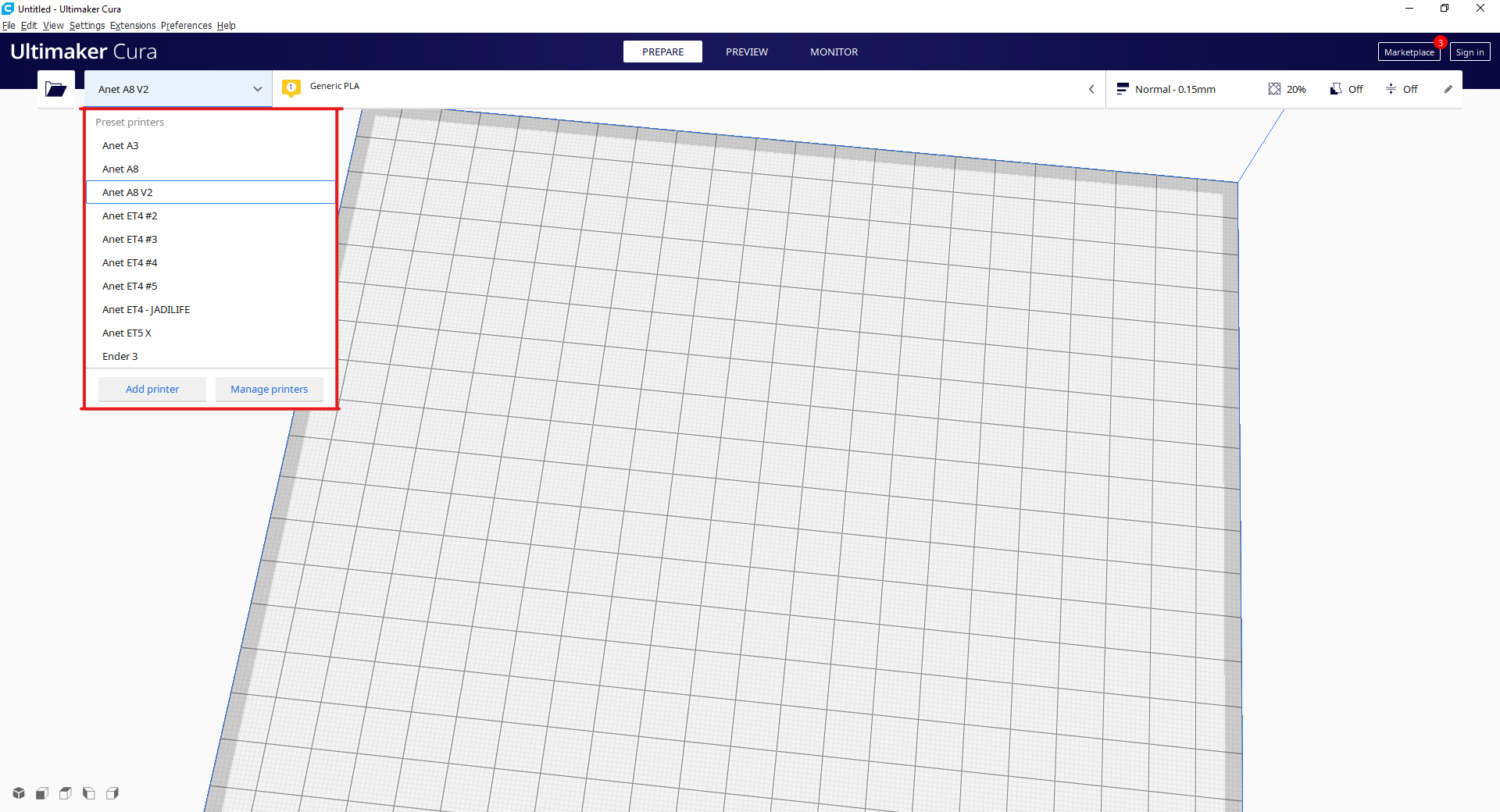The image size is (1500, 812).
Task: Click the Generic PLA material label
Action: click(x=334, y=86)
